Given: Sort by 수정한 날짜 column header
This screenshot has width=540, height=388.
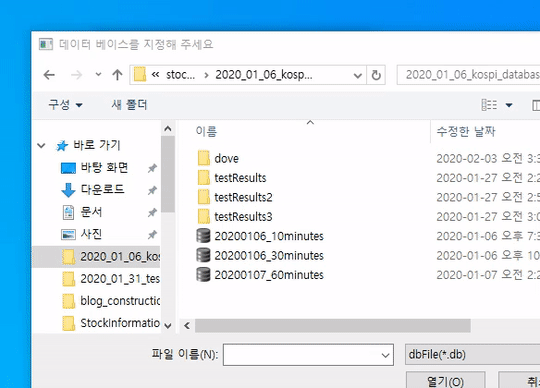Looking at the screenshot, I should 466,131.
